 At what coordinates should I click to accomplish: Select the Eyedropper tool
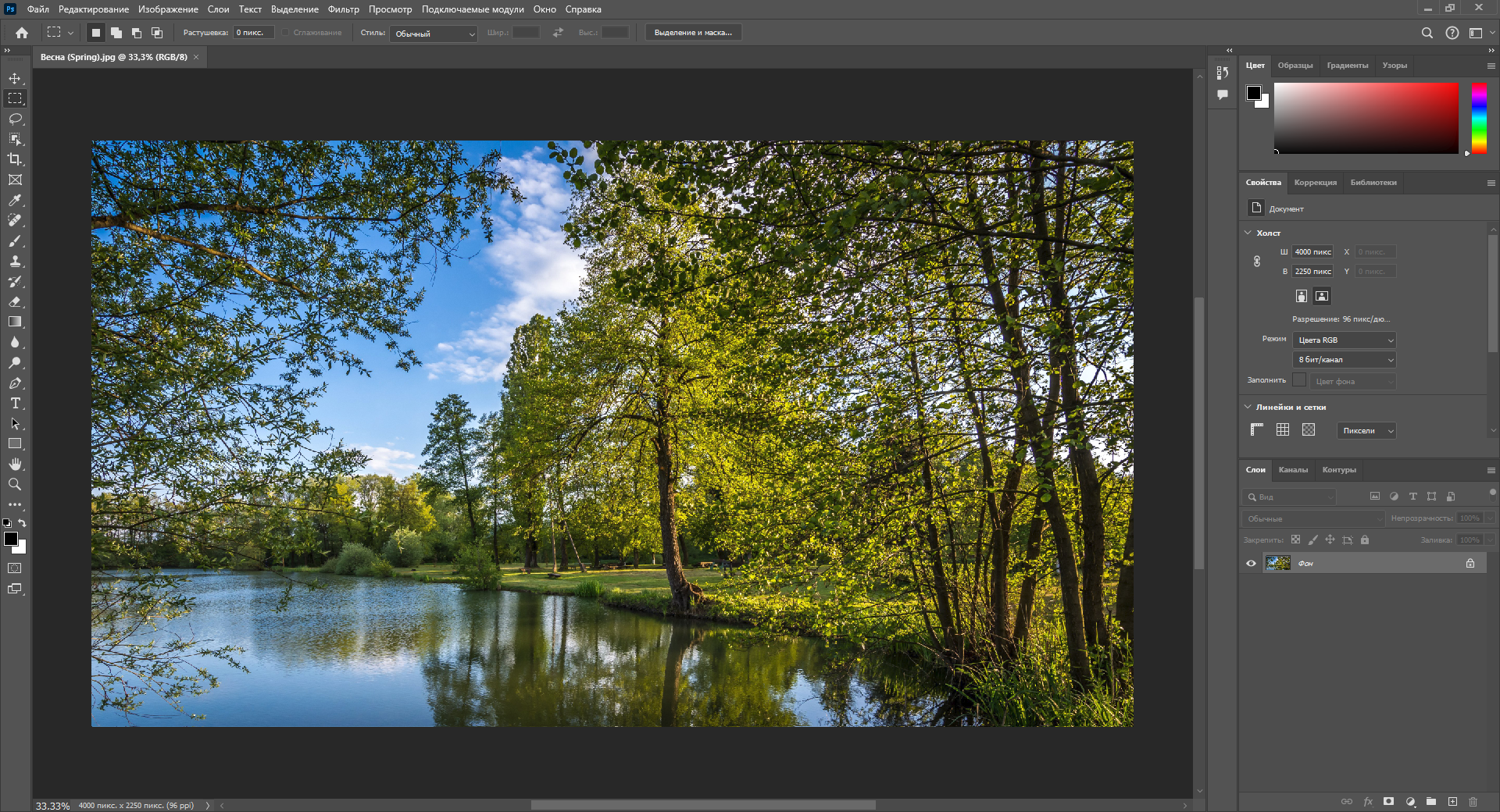click(15, 201)
